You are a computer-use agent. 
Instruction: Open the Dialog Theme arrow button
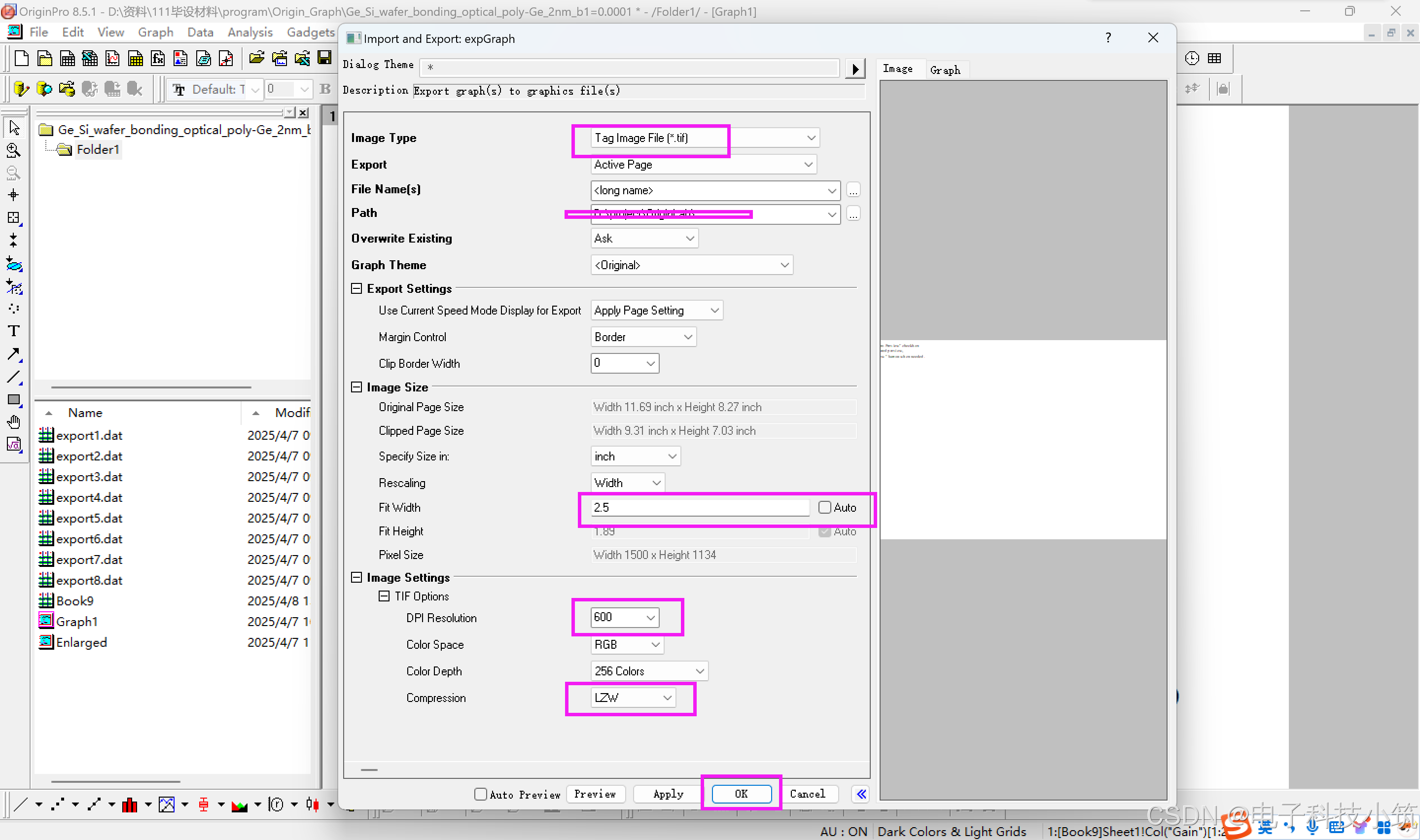click(854, 69)
